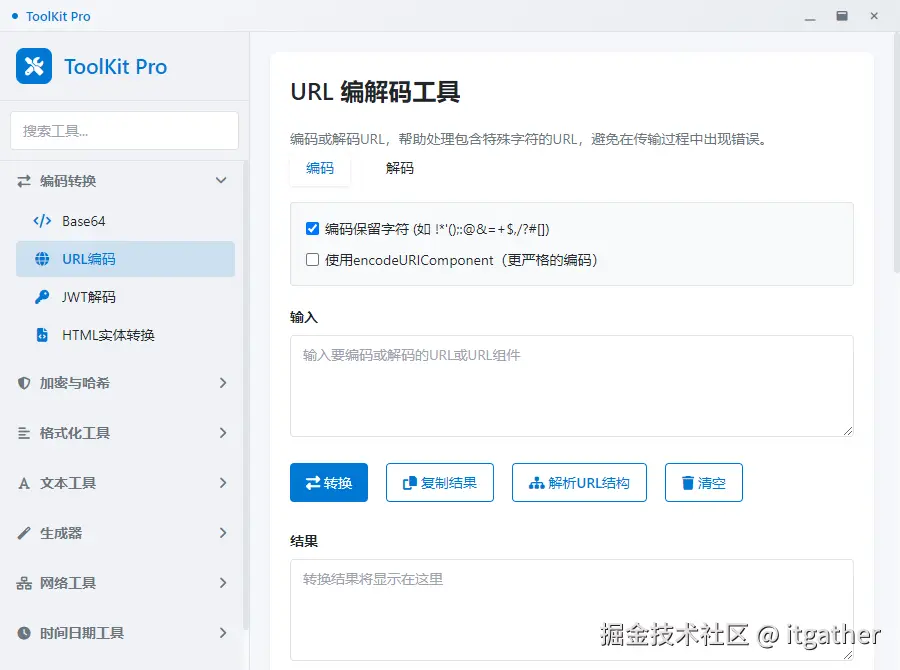Click the pencil icon beside 生成器
Image resolution: width=900 pixels, height=670 pixels.
coord(24,533)
